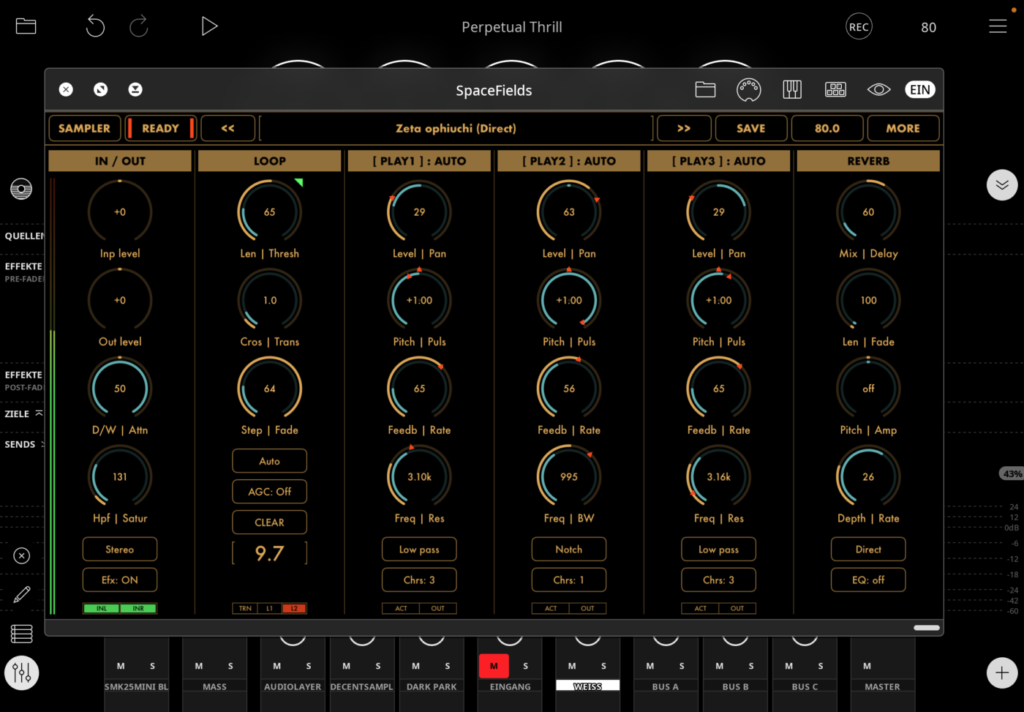The image size is (1024, 712).
Task: Toggle Efx: ON button
Action: point(120,580)
